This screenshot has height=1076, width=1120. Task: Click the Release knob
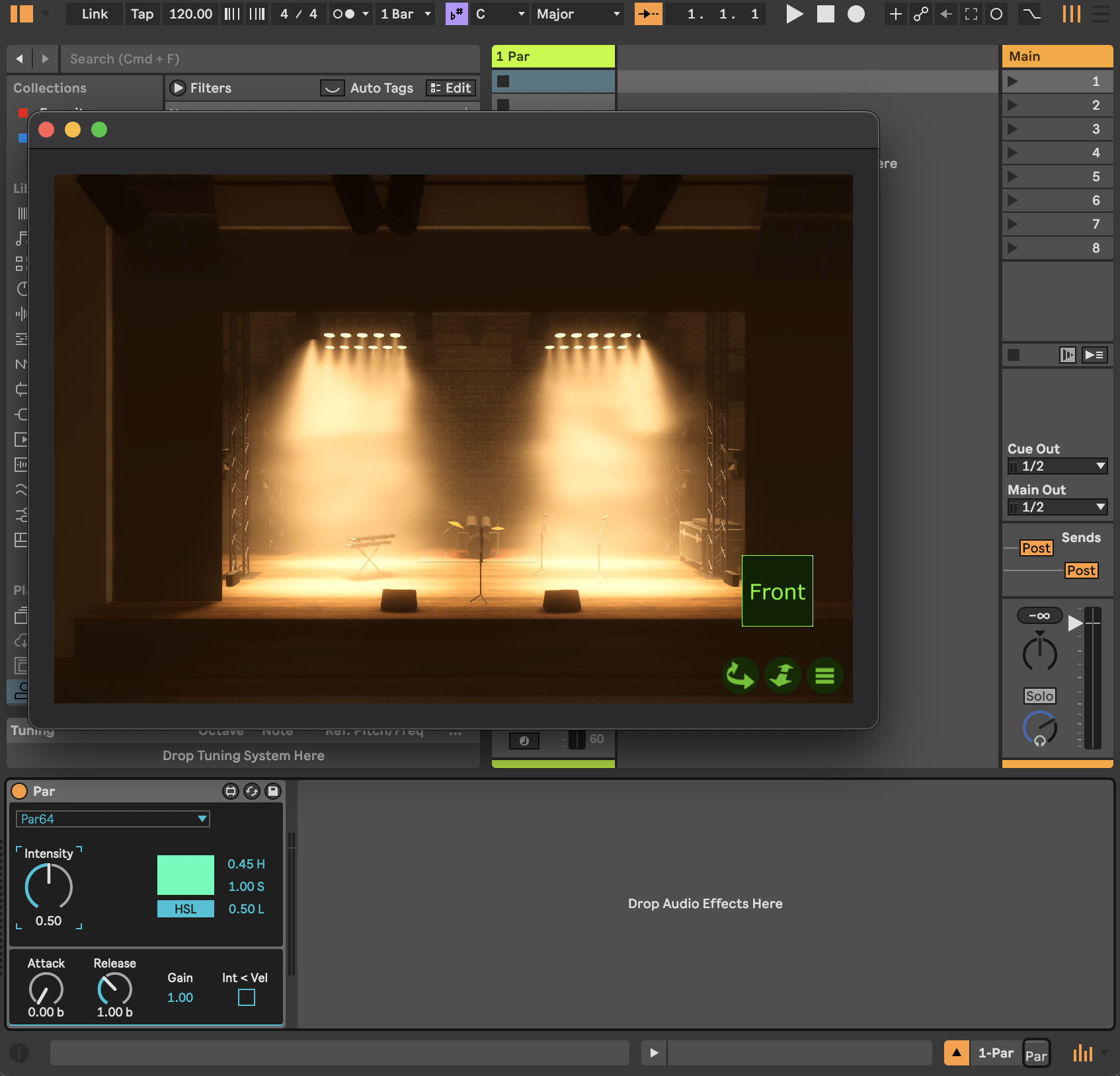(115, 989)
